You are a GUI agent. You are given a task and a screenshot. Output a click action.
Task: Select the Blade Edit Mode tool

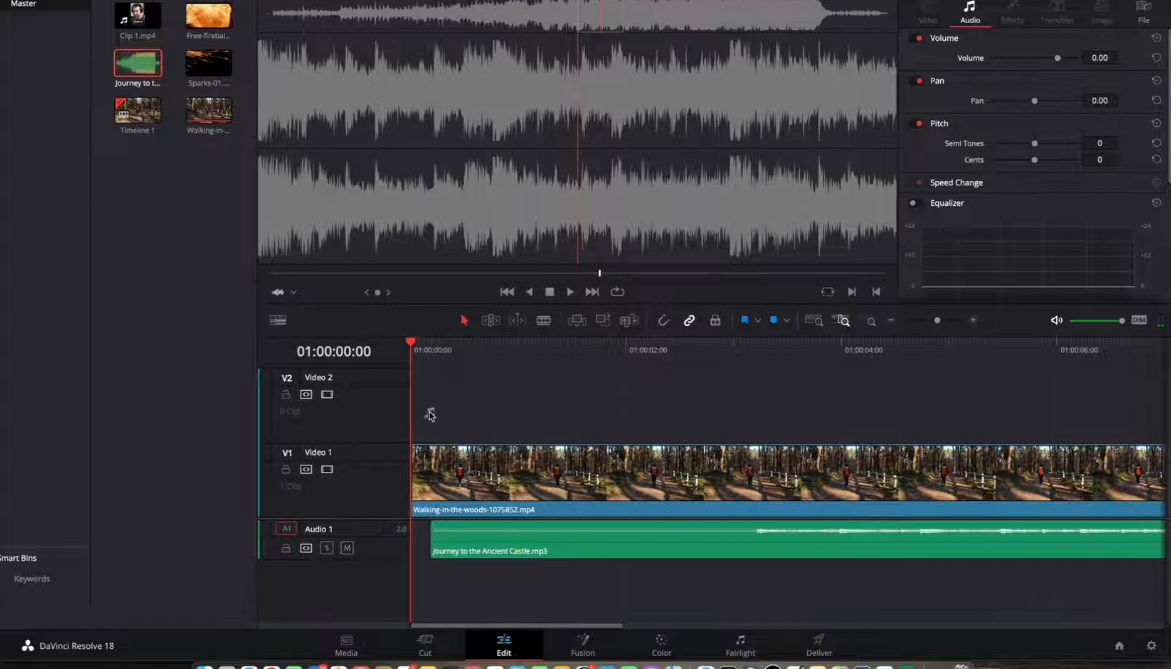tap(544, 320)
